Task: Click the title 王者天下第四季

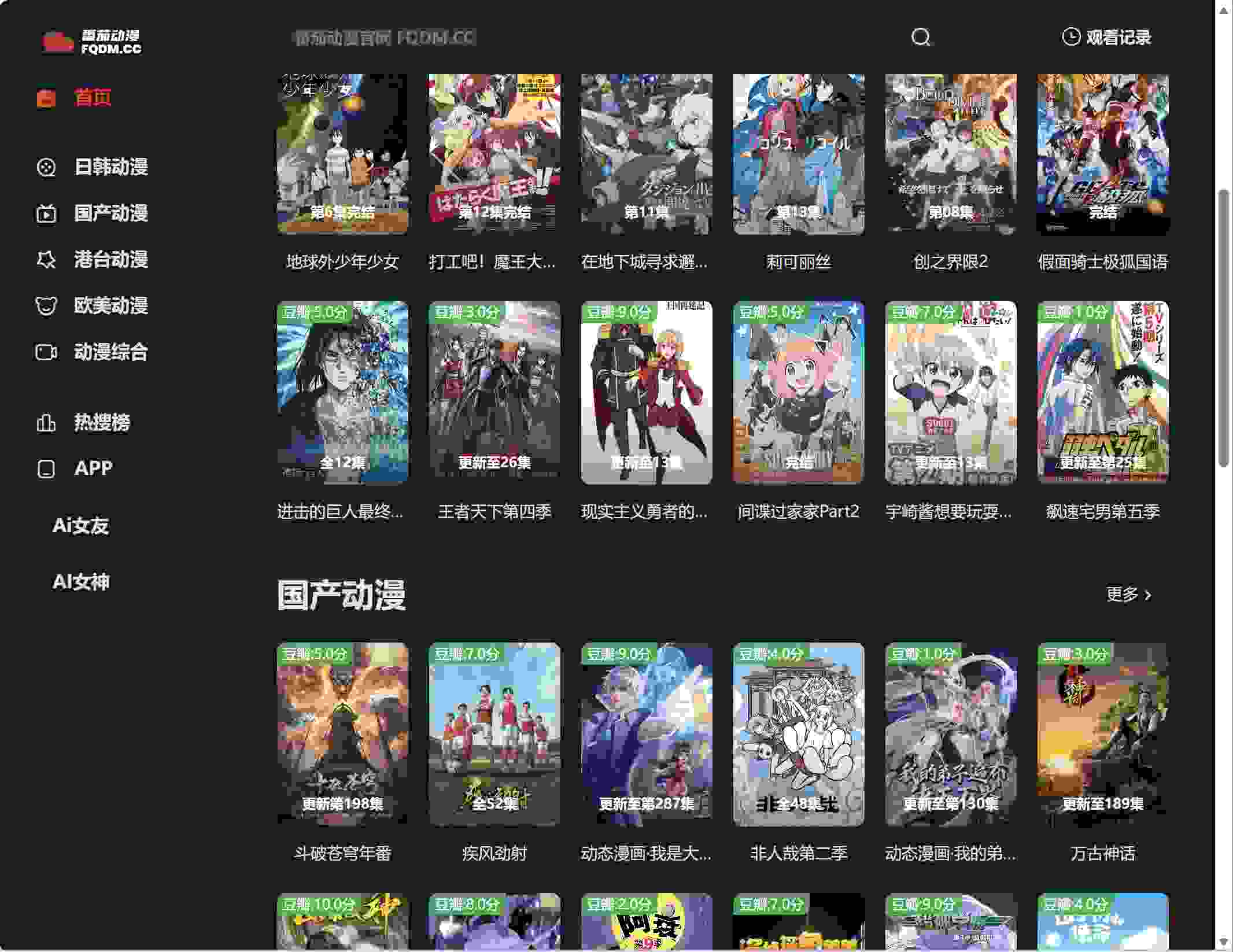Action: coord(494,512)
